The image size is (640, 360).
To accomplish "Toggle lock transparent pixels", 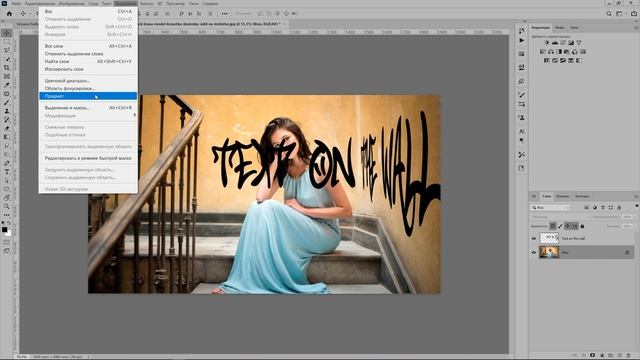I will 553,226.
